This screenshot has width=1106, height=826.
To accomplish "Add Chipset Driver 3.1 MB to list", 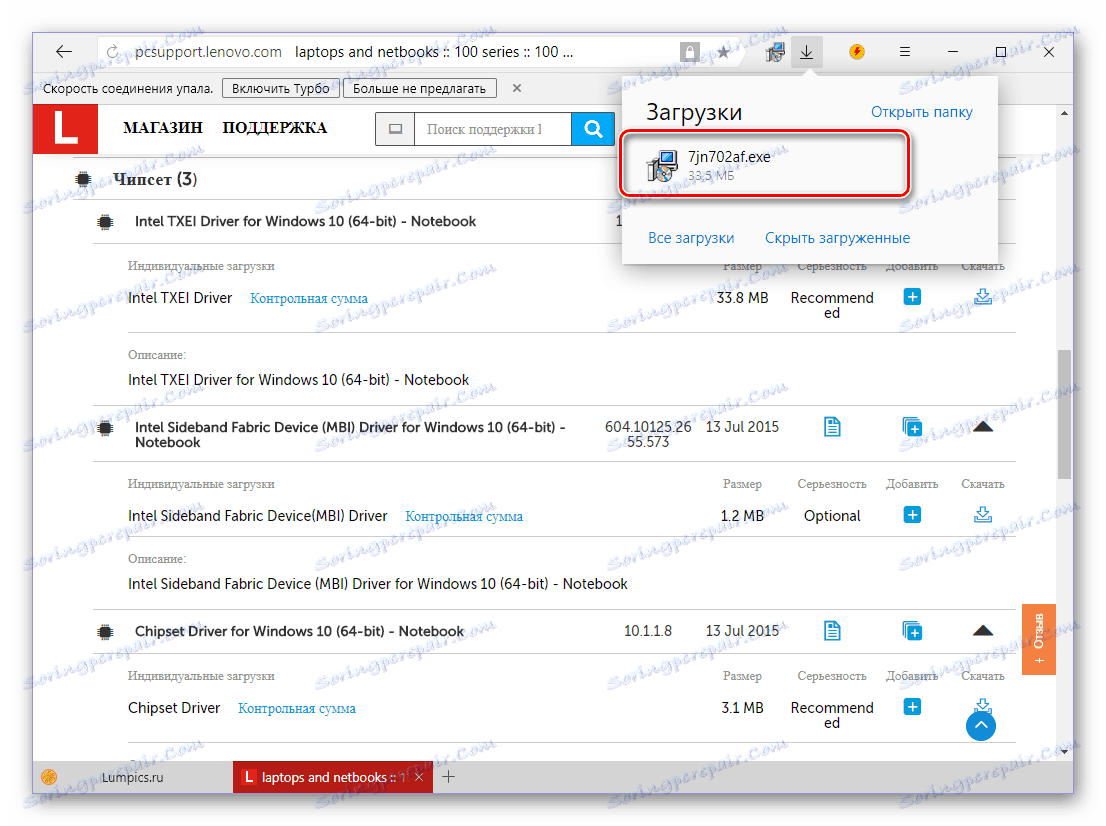I will coord(912,707).
